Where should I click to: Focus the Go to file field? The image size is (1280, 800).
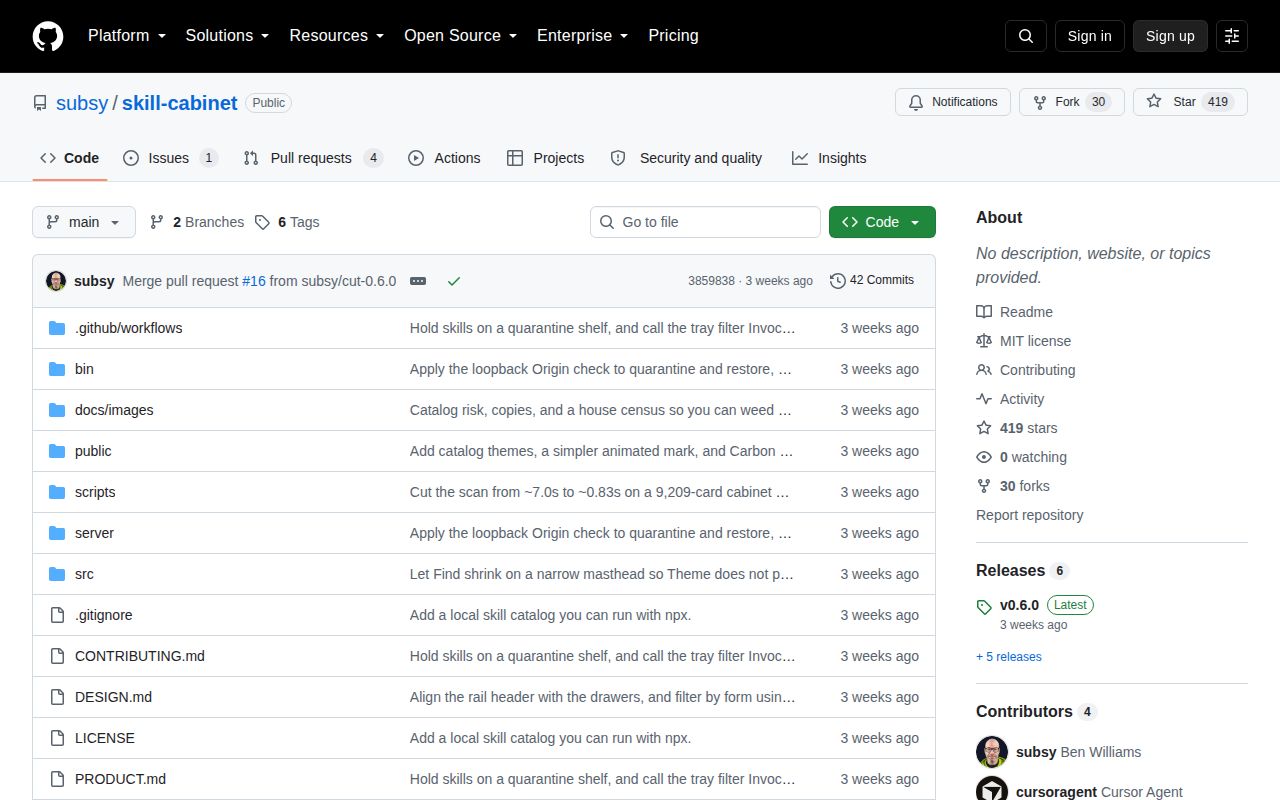[705, 222]
